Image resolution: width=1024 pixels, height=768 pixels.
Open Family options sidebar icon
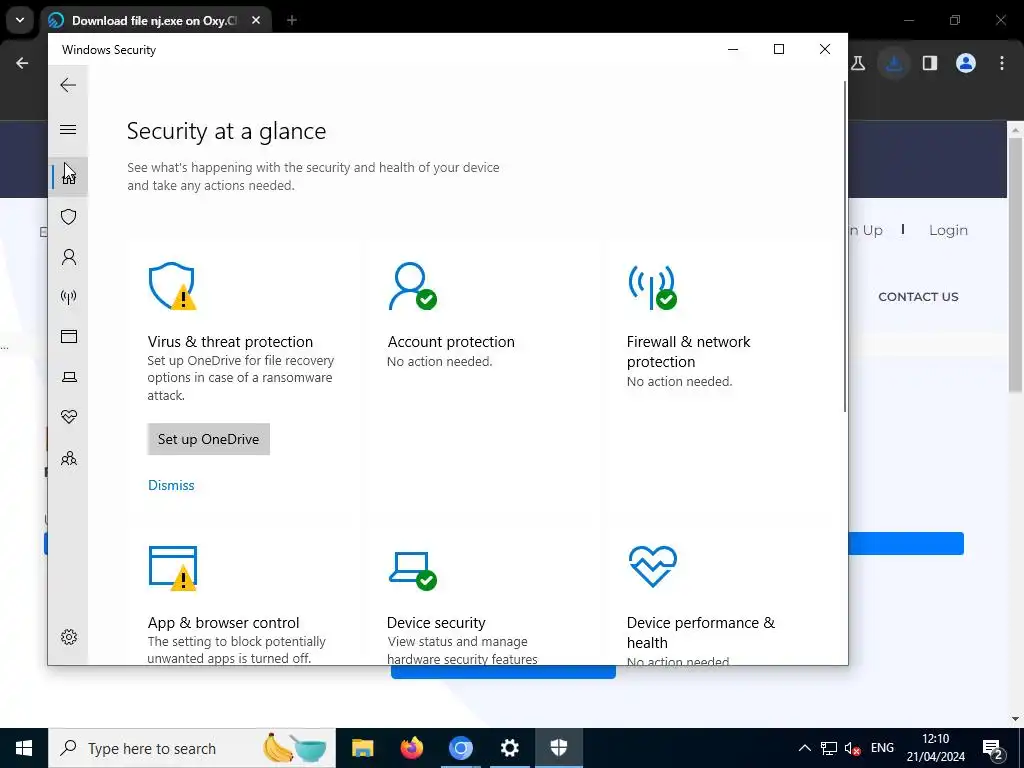coord(69,458)
